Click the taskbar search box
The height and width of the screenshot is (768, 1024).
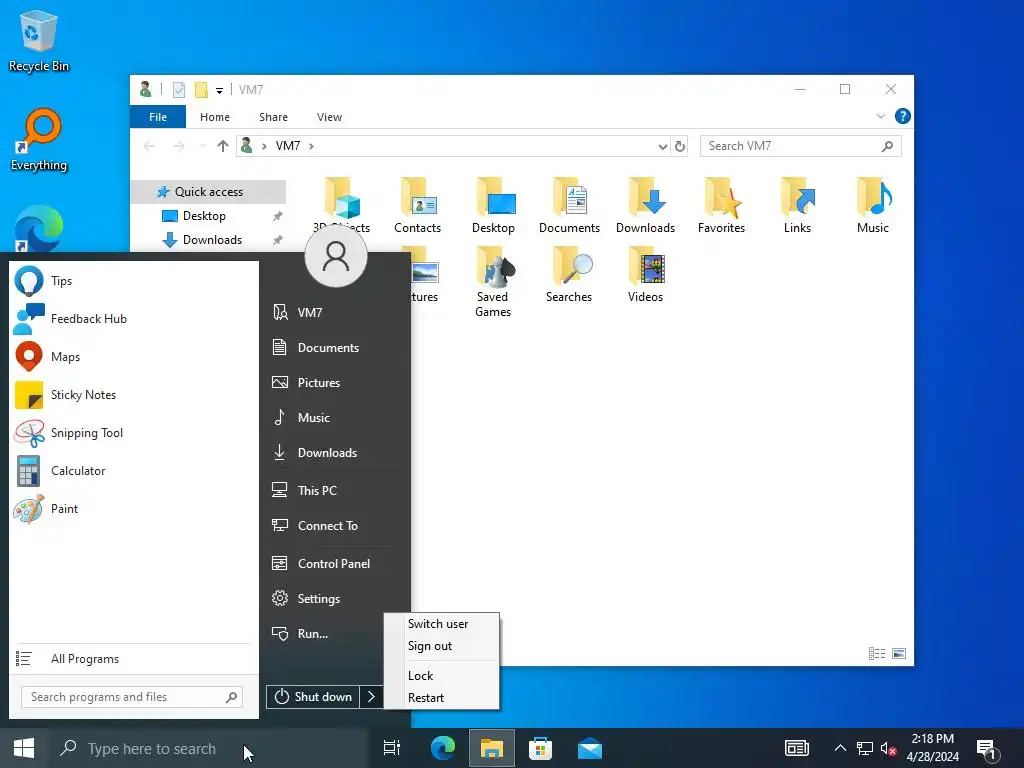(208, 748)
